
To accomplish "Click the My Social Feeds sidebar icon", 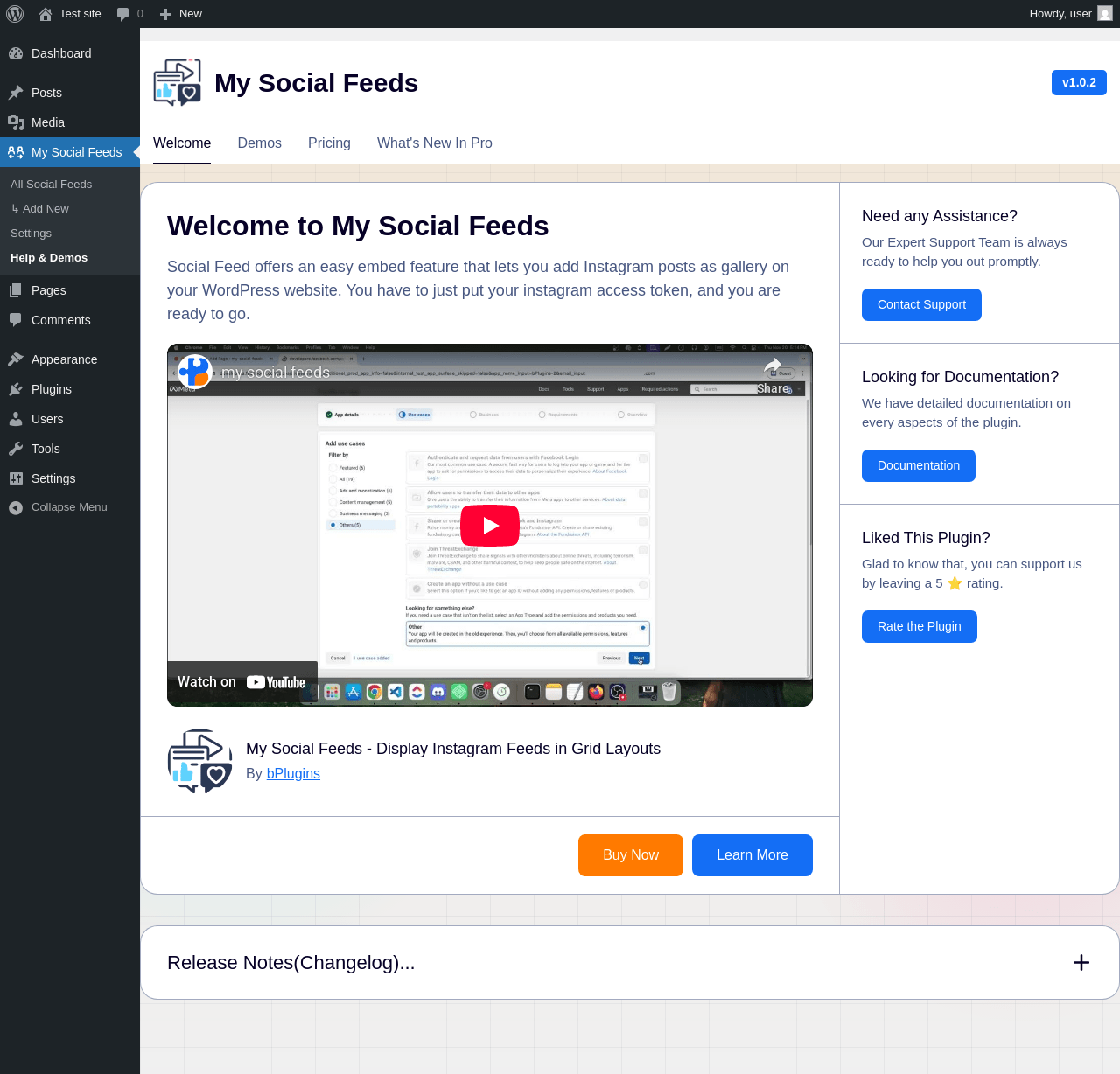I will pos(16,152).
